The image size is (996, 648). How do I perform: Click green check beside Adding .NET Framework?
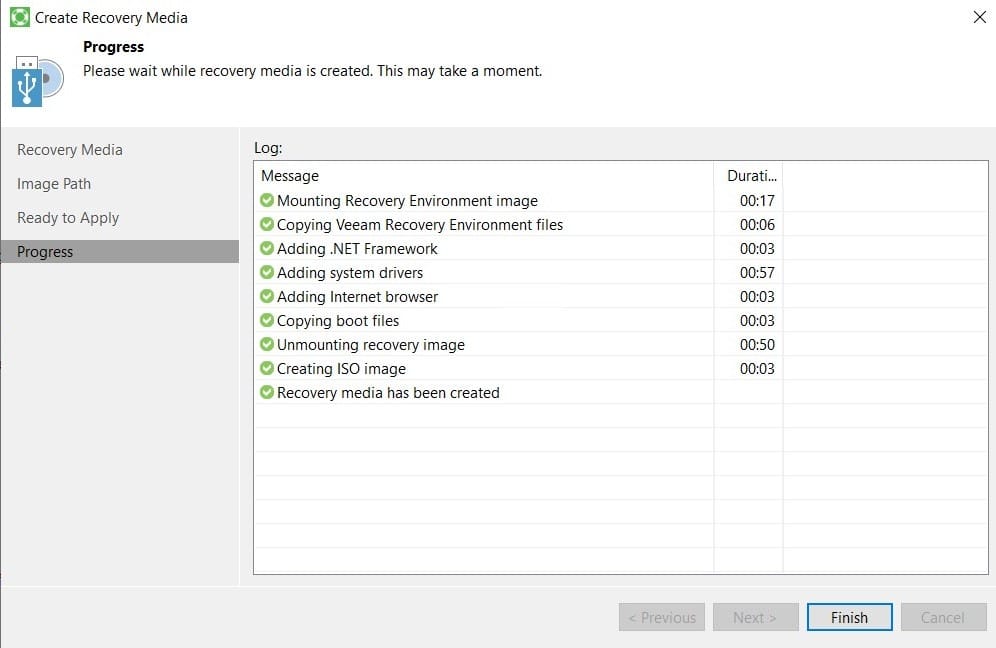coord(267,248)
